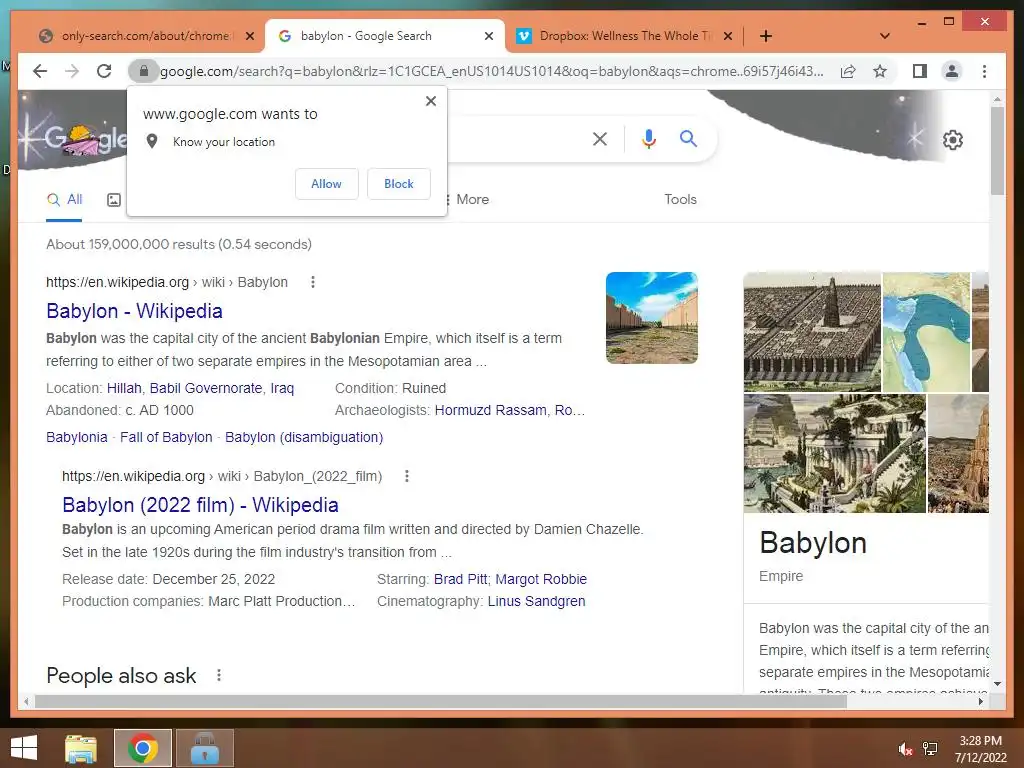Open the People also ask options dots
Screen dimensions: 1024x768
tap(219, 675)
